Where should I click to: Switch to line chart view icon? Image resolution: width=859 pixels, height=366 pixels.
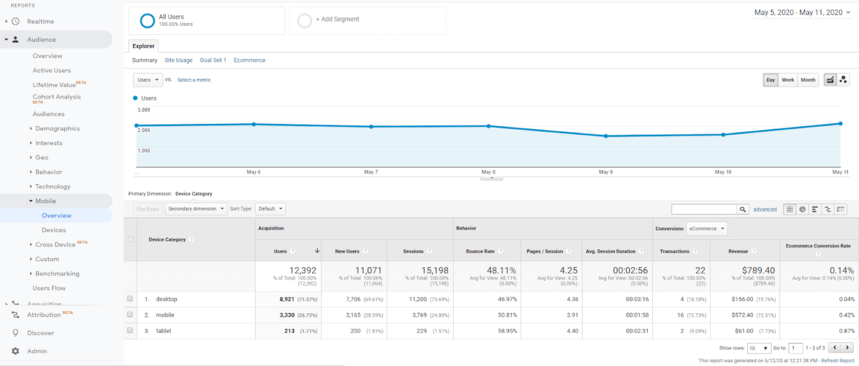(830, 80)
